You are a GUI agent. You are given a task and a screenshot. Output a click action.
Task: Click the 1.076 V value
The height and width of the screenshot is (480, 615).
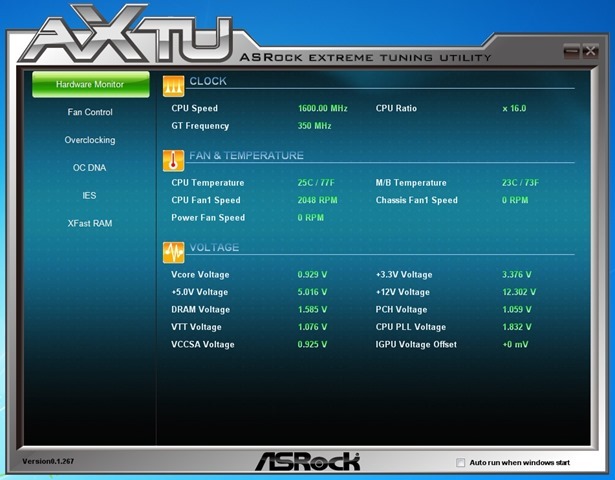[x=312, y=327]
